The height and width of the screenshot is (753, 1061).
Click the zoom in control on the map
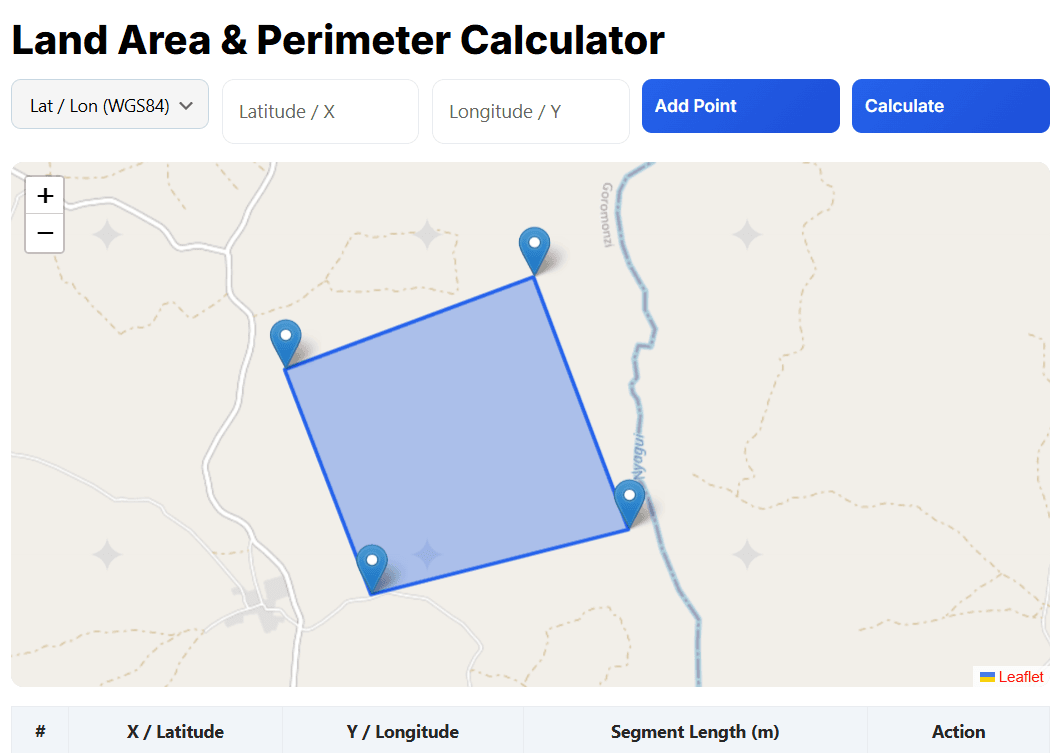[x=44, y=196]
